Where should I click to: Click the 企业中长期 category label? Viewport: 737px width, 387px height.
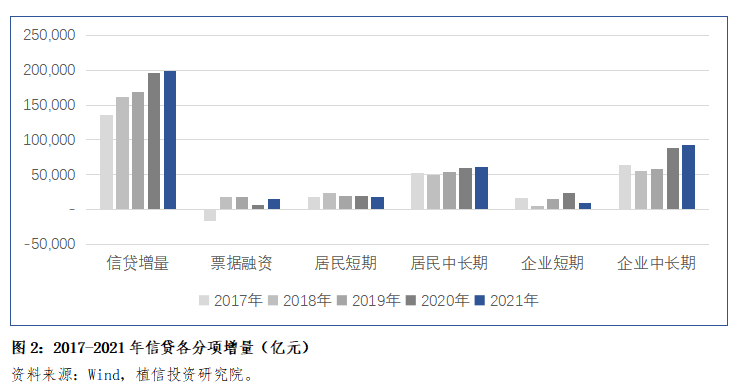coord(657,263)
